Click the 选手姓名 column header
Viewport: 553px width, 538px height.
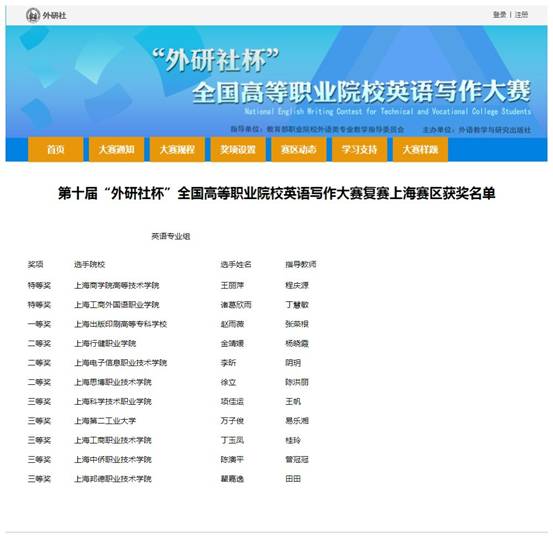(x=236, y=264)
